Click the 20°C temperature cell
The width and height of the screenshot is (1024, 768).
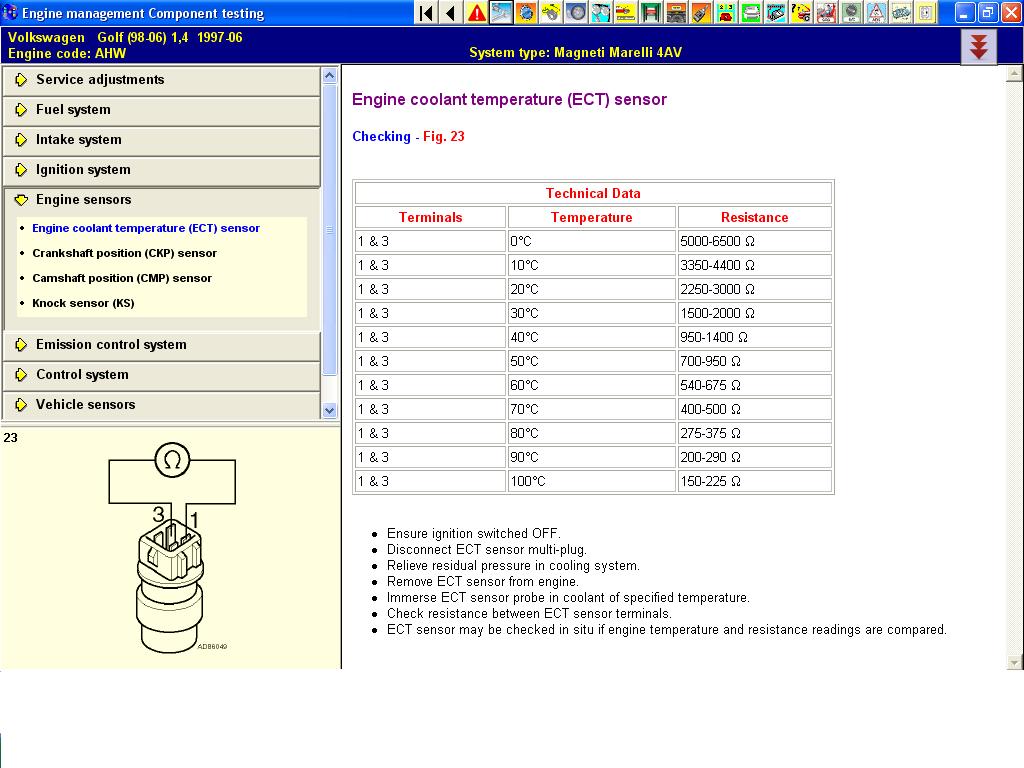[592, 289]
